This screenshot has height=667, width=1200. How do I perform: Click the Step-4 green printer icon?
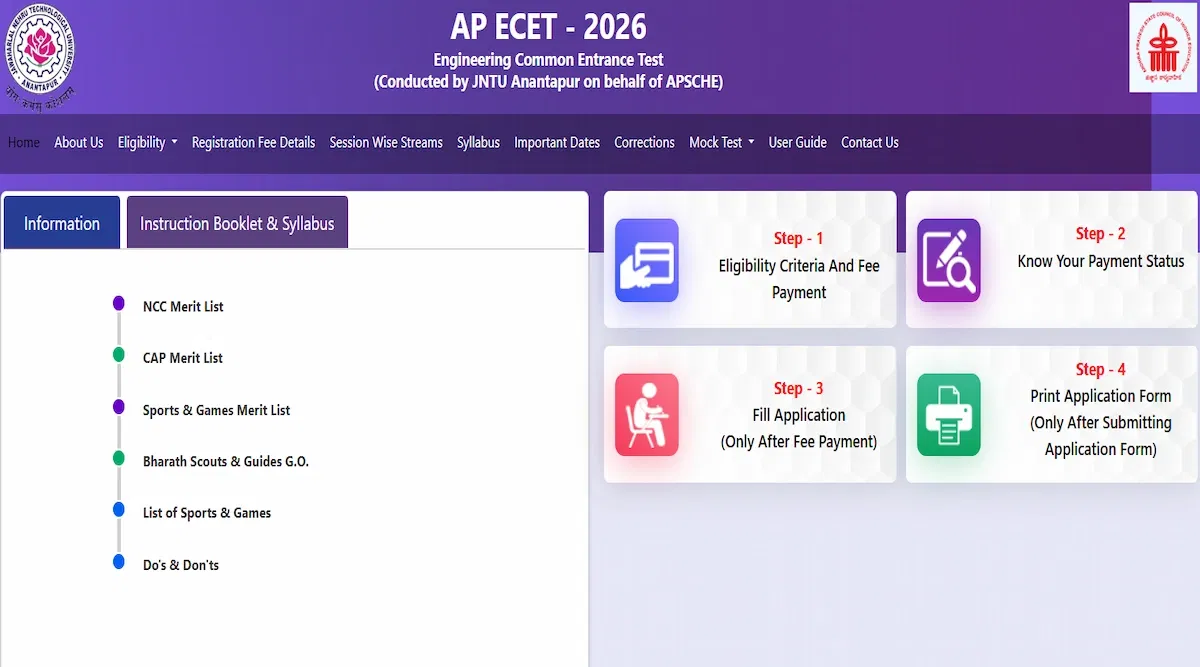948,414
